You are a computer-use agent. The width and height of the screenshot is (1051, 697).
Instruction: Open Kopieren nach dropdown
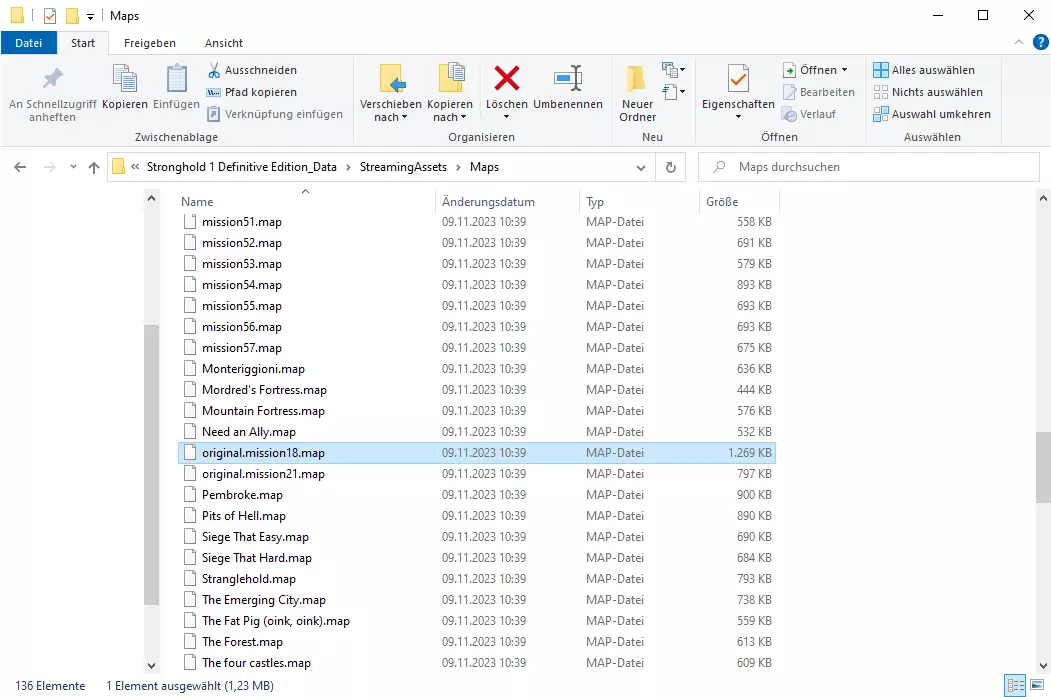pyautogui.click(x=450, y=93)
